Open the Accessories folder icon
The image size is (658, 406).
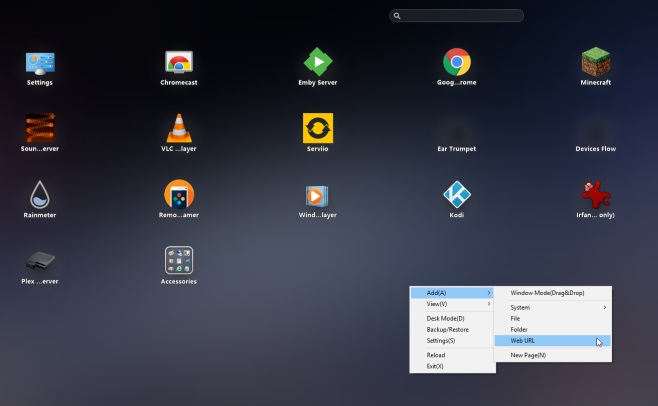(x=178, y=261)
